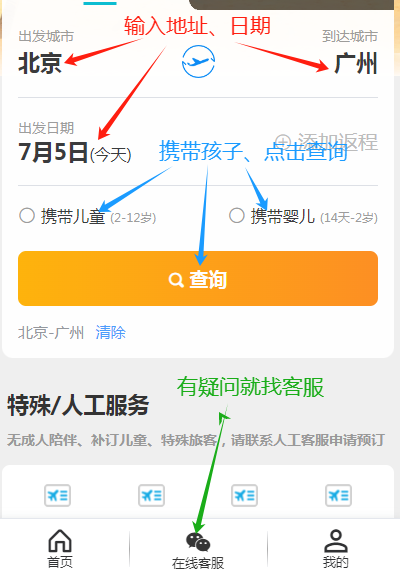Image resolution: width=400 pixels, height=582 pixels.
Task: Choose arrival city 广州
Action: (x=356, y=63)
